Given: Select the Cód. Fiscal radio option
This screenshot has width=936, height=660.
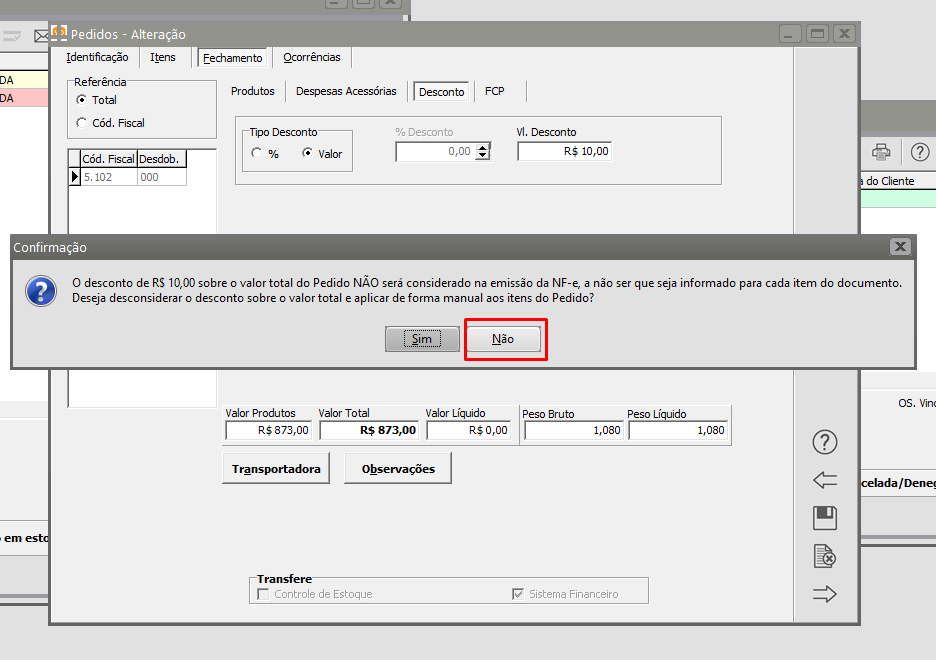Looking at the screenshot, I should pos(82,123).
